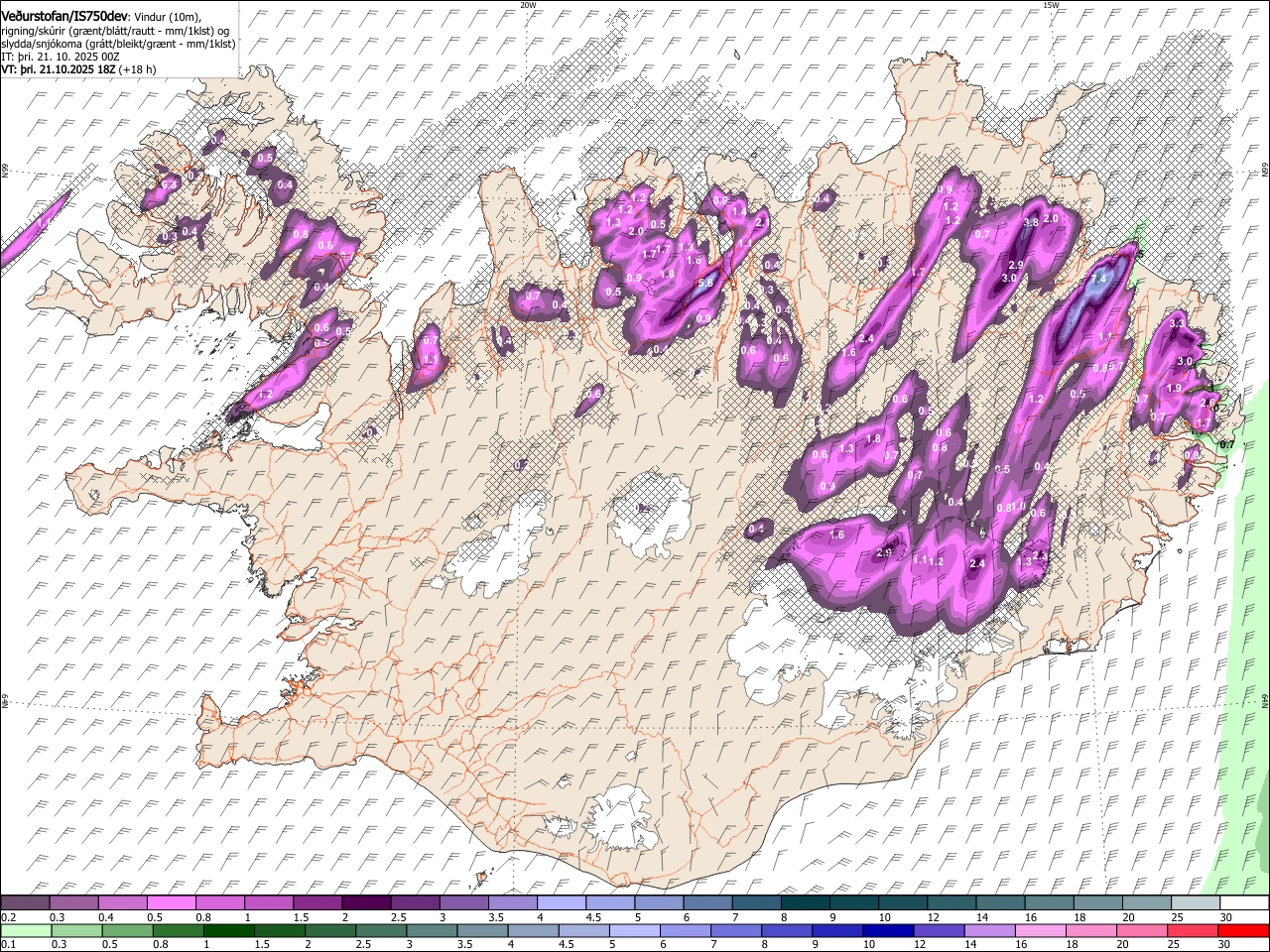
Task: Pick the upper legend swatch between 1 and 1.5
Action: (x=270, y=902)
